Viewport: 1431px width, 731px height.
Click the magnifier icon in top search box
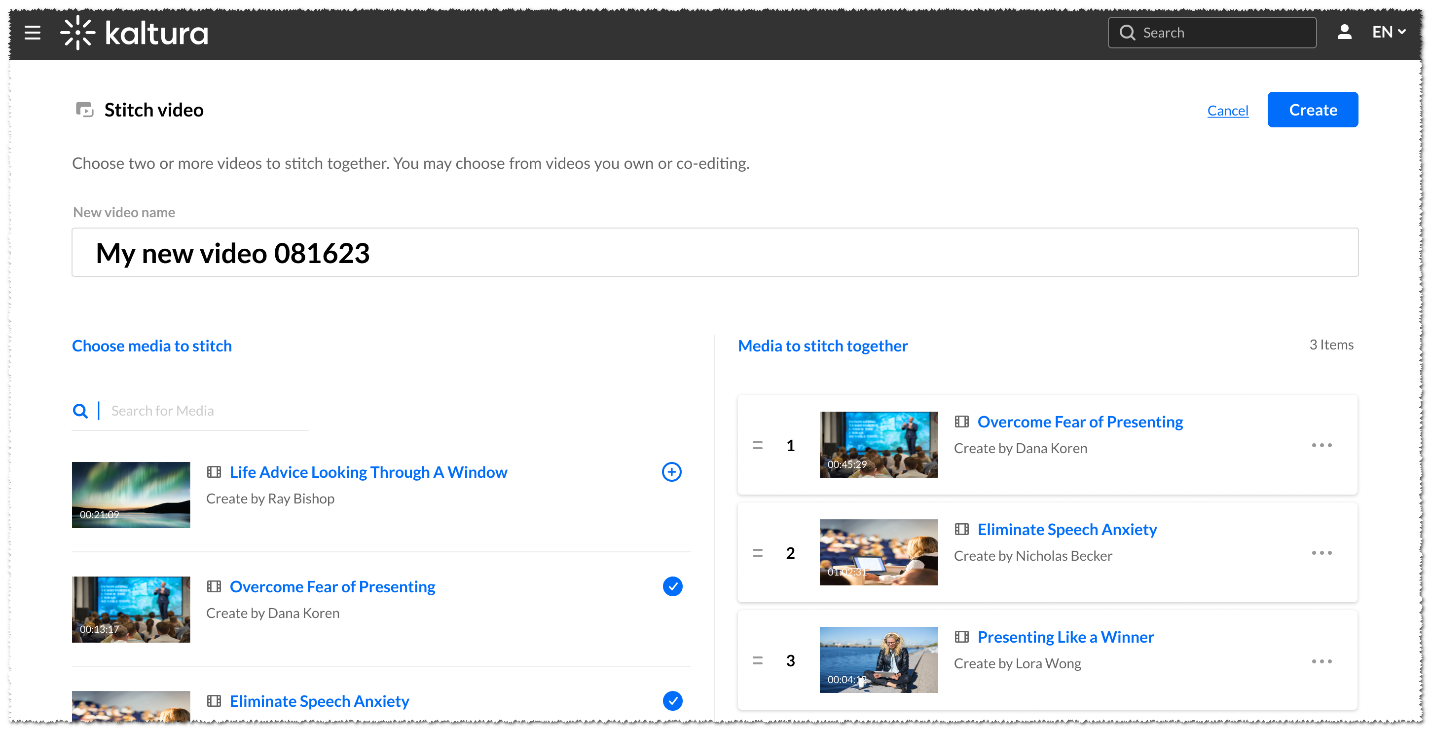click(1127, 33)
